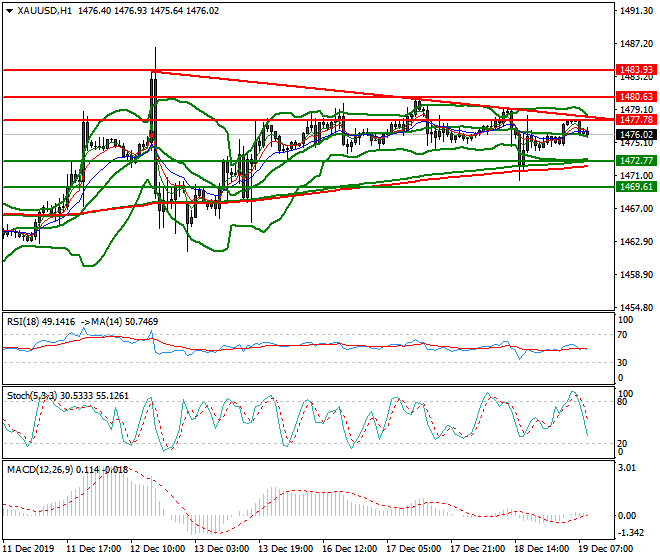Click the 1454.80 price scale value
Image resolution: width=660 pixels, height=560 pixels.
click(x=636, y=308)
